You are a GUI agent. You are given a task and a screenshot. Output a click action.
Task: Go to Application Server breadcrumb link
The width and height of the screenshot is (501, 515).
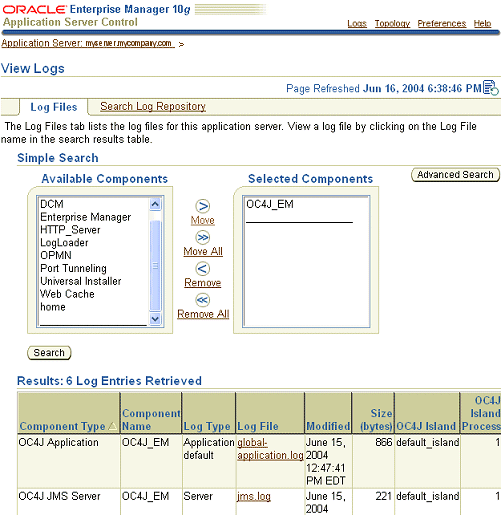coord(88,43)
